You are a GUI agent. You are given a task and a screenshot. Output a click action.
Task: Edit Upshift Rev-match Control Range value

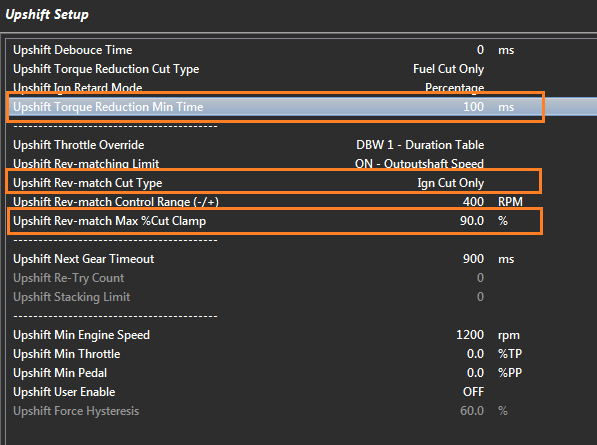pyautogui.click(x=473, y=202)
